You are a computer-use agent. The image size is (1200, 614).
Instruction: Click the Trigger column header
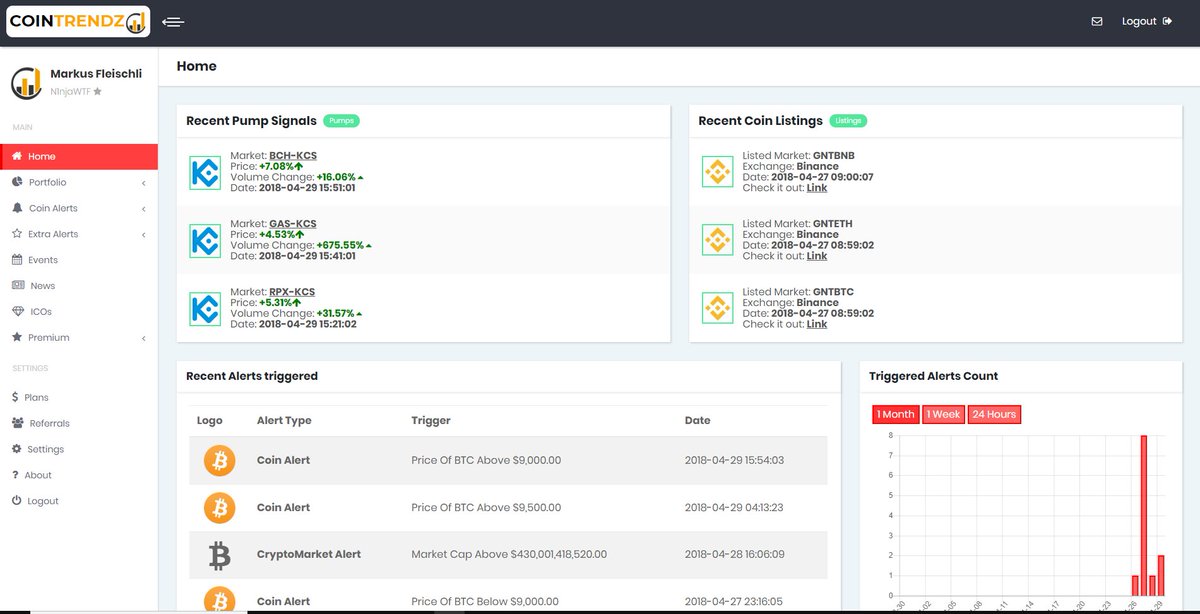coord(431,421)
